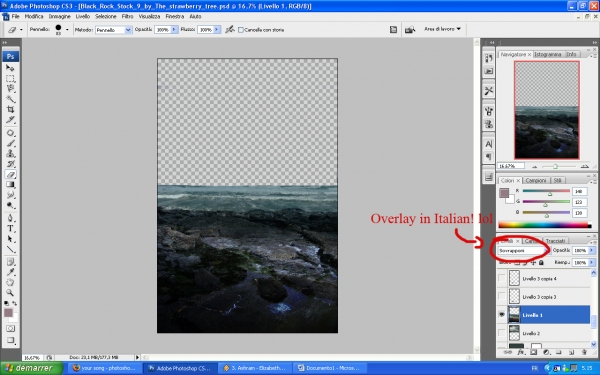Image resolution: width=600 pixels, height=375 pixels.
Task: Enable airbrush mode in options bar
Action: [x=230, y=29]
